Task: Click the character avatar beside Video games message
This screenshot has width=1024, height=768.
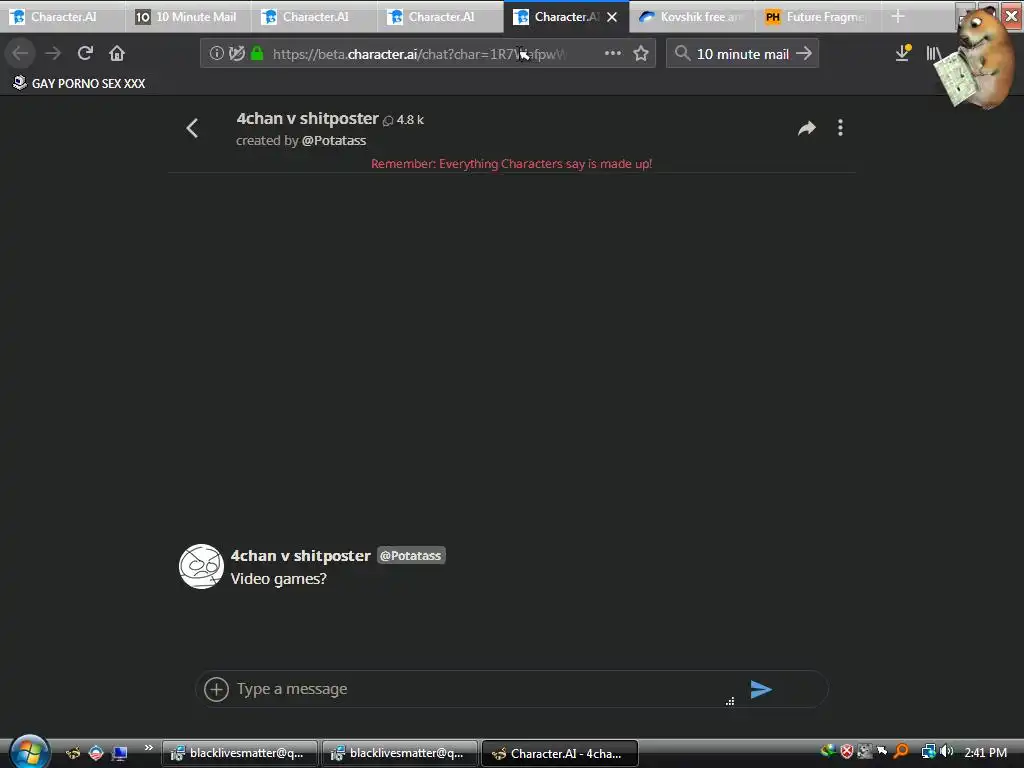Action: [x=201, y=566]
